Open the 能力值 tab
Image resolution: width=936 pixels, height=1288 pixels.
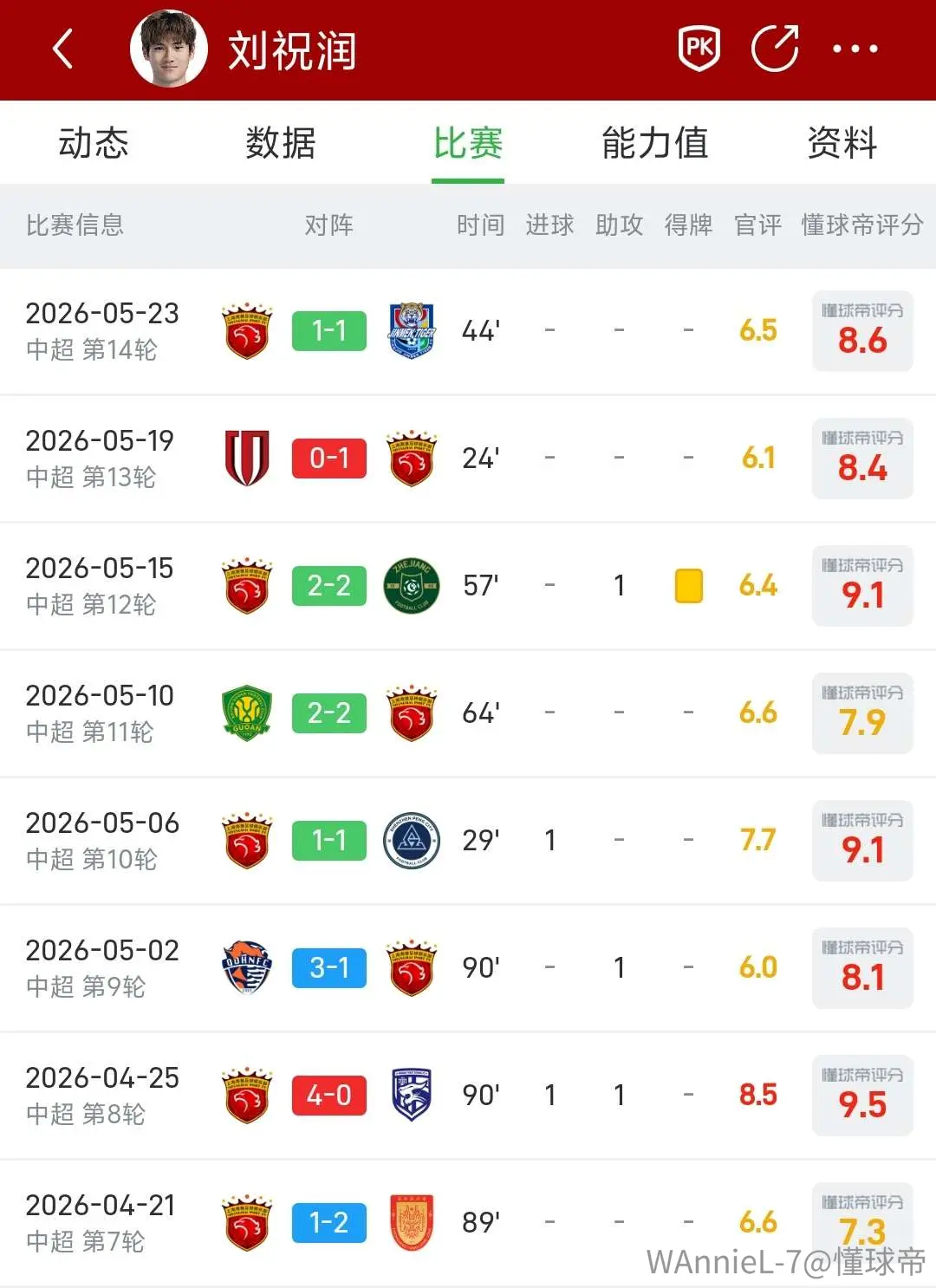coord(655,143)
